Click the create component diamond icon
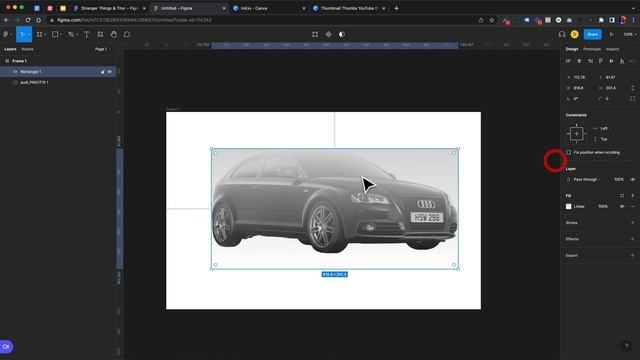 (x=329, y=35)
